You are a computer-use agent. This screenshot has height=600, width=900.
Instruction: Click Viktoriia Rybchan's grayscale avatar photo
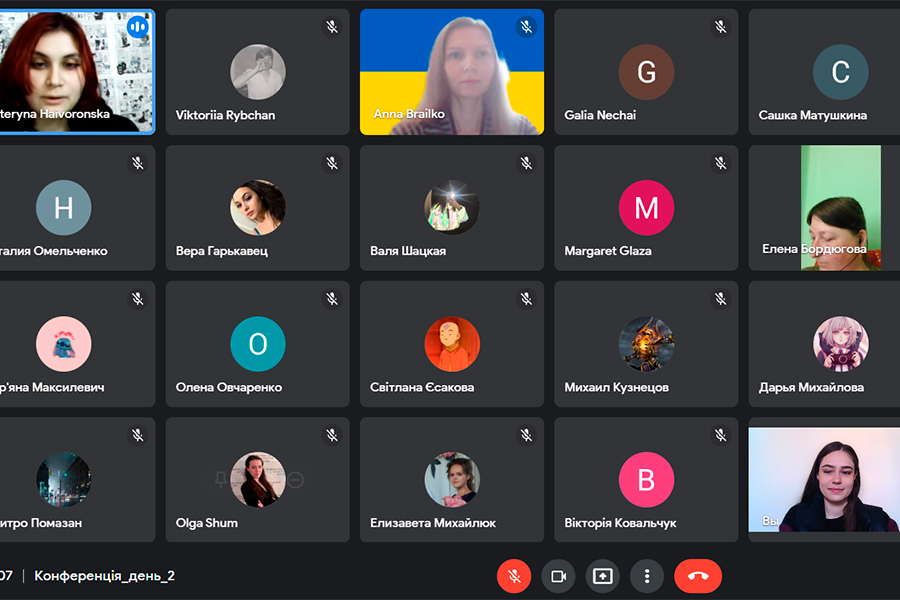tap(258, 72)
